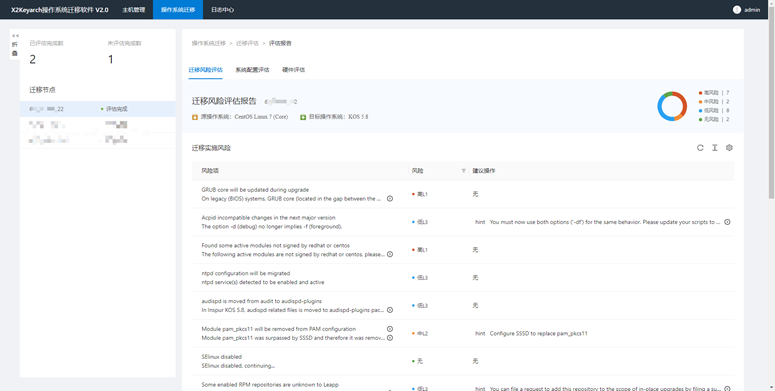
Task: Select the migration node ending _22
Action: (x=97, y=109)
